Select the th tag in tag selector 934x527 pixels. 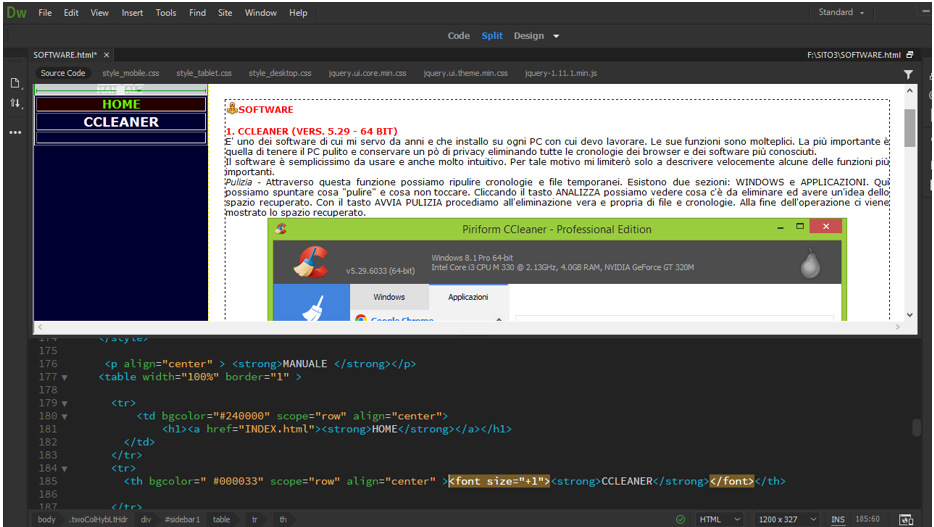283,519
